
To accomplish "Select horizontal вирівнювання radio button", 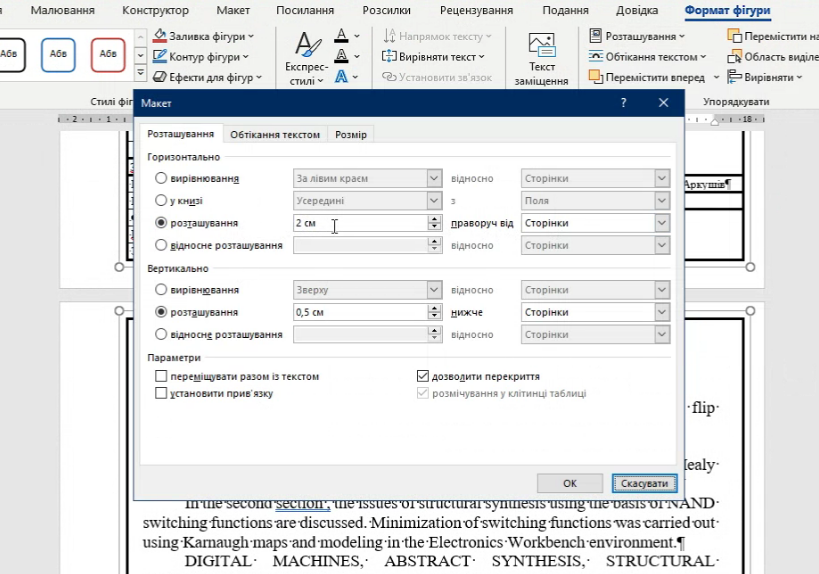I will (161, 178).
